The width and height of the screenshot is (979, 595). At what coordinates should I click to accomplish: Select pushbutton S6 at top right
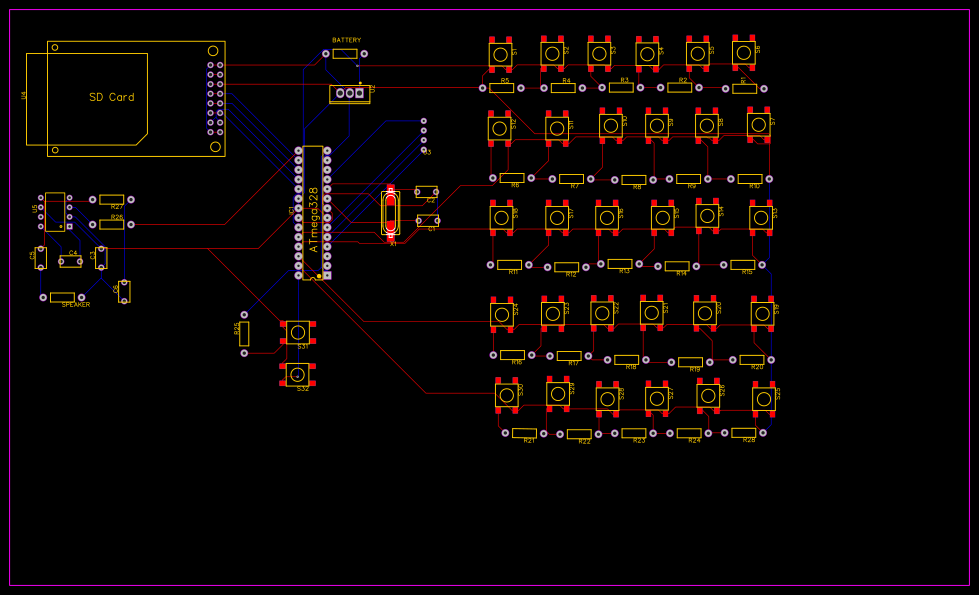pyautogui.click(x=742, y=53)
